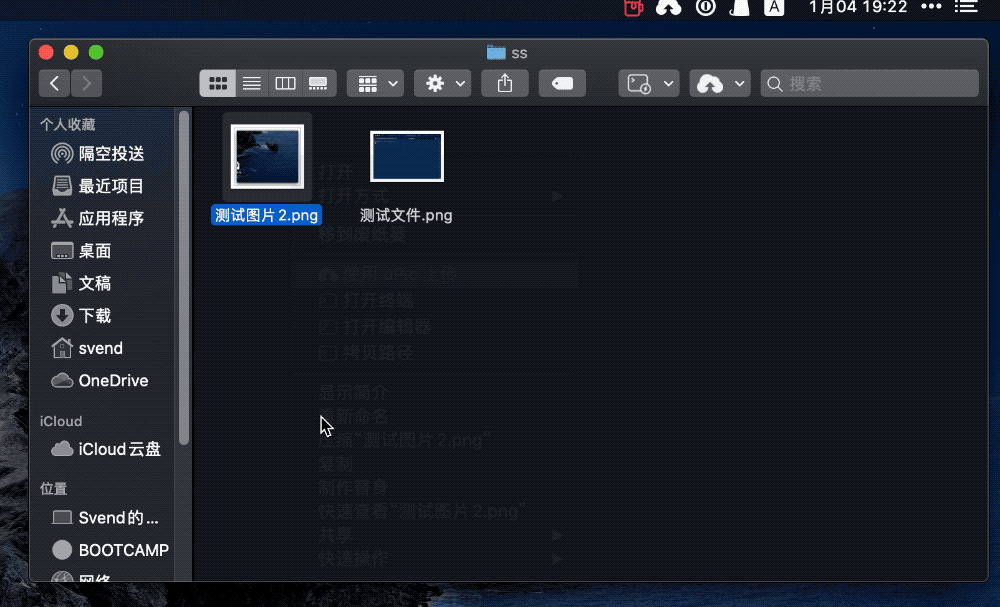This screenshot has height=607, width=1000.
Task: Click the iCloud sidebar section header
Action: [61, 421]
